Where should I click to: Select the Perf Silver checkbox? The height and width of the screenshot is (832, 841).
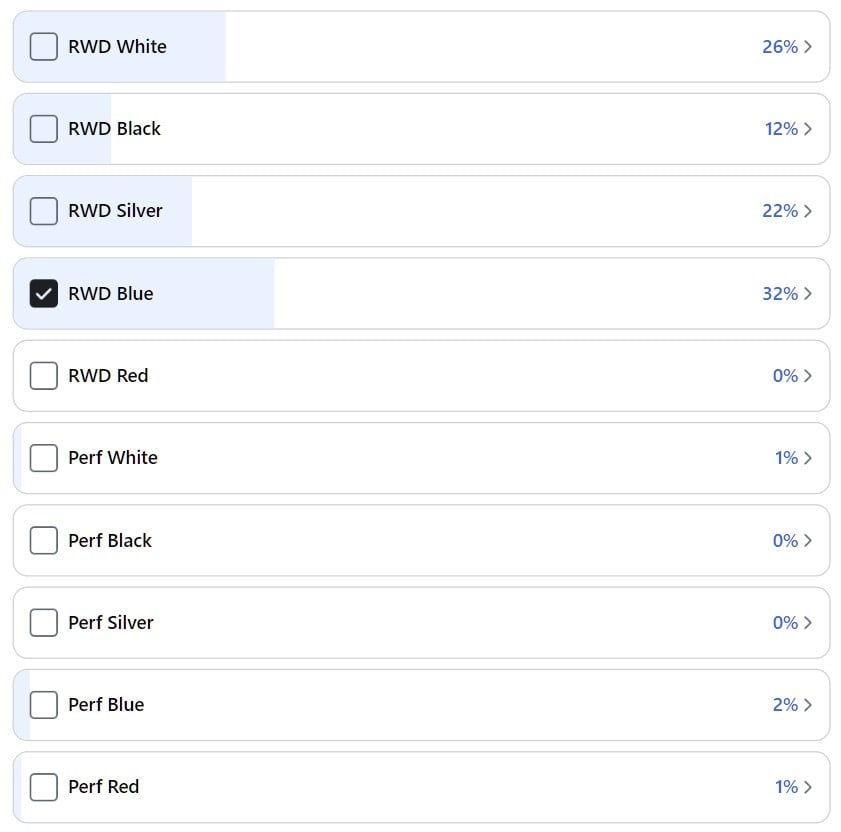pos(44,622)
